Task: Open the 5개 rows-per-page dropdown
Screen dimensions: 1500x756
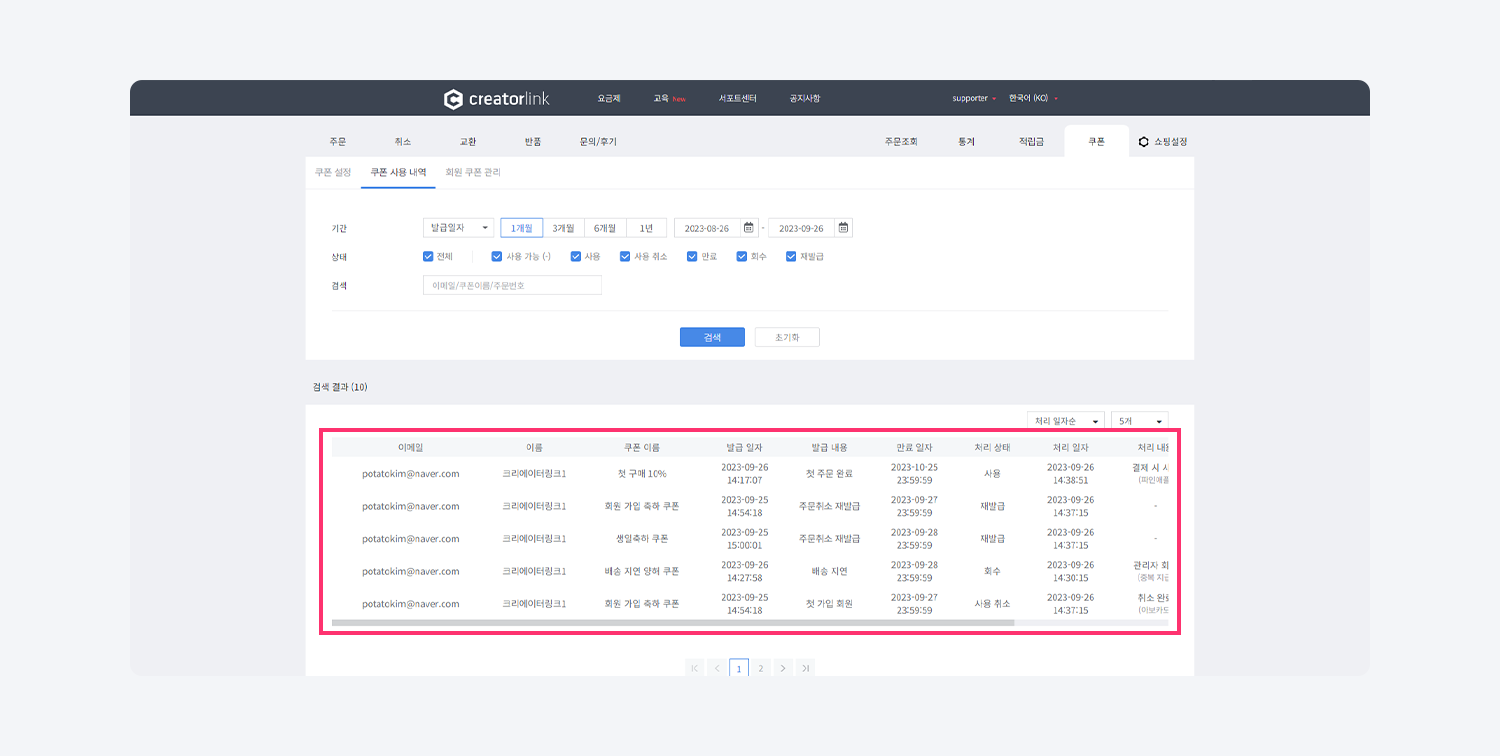Action: point(1139,422)
